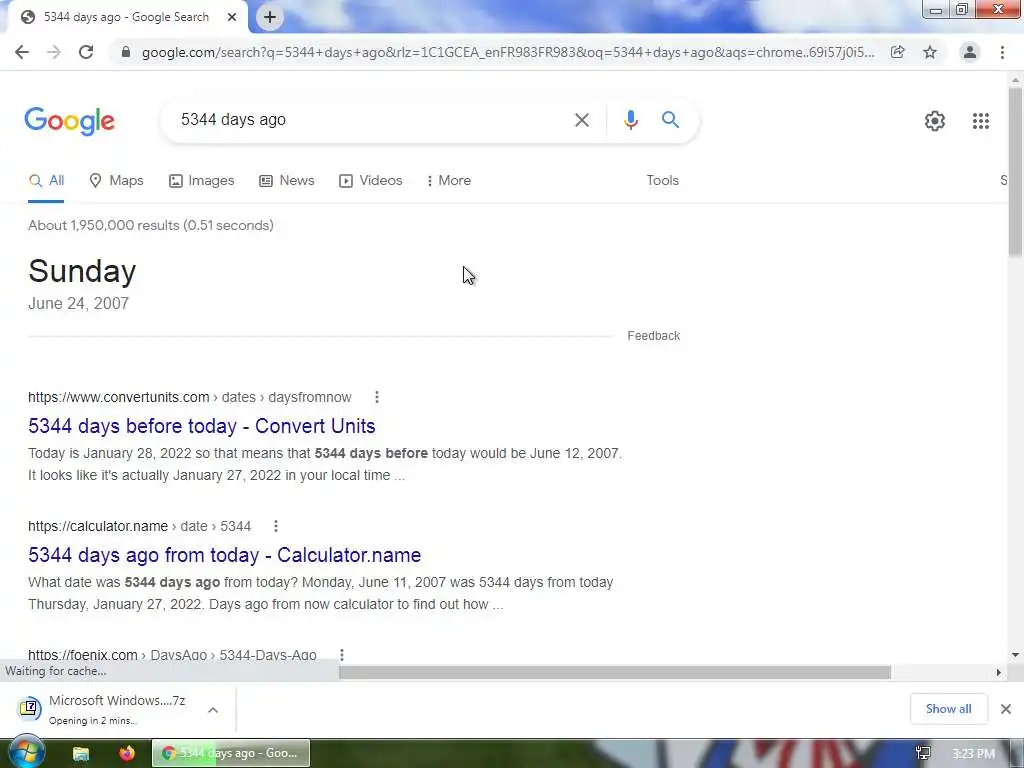Open the 5344 days before today link
The width and height of the screenshot is (1024, 768).
click(202, 426)
